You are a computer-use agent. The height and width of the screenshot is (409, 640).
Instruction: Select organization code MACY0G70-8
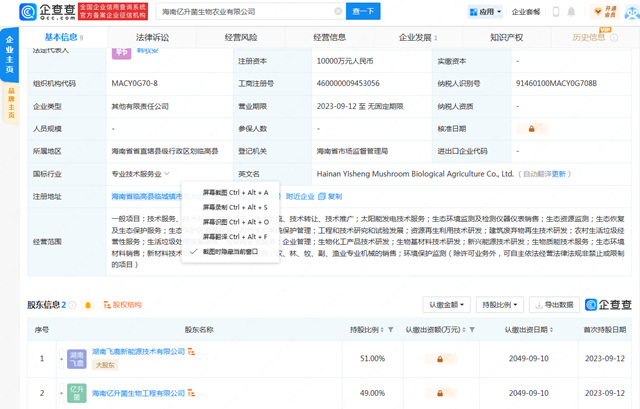[x=135, y=83]
